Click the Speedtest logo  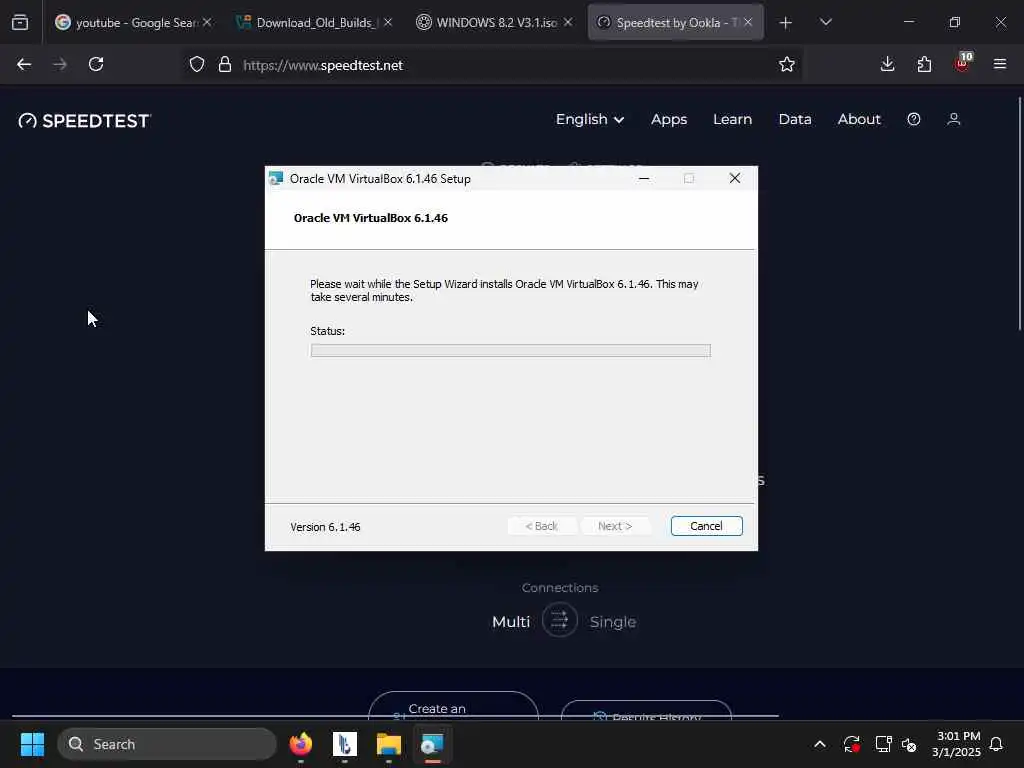(85, 121)
